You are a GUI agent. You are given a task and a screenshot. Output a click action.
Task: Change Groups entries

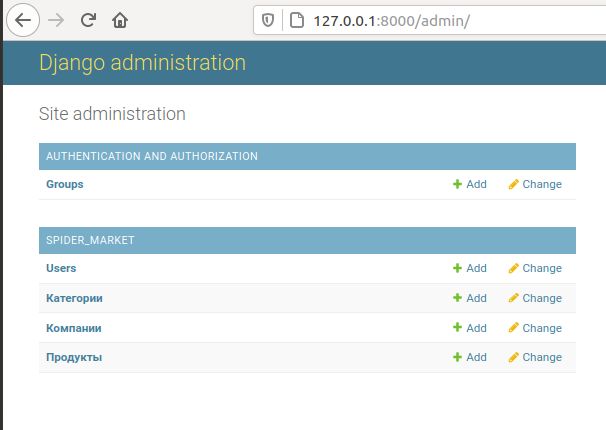coord(535,184)
